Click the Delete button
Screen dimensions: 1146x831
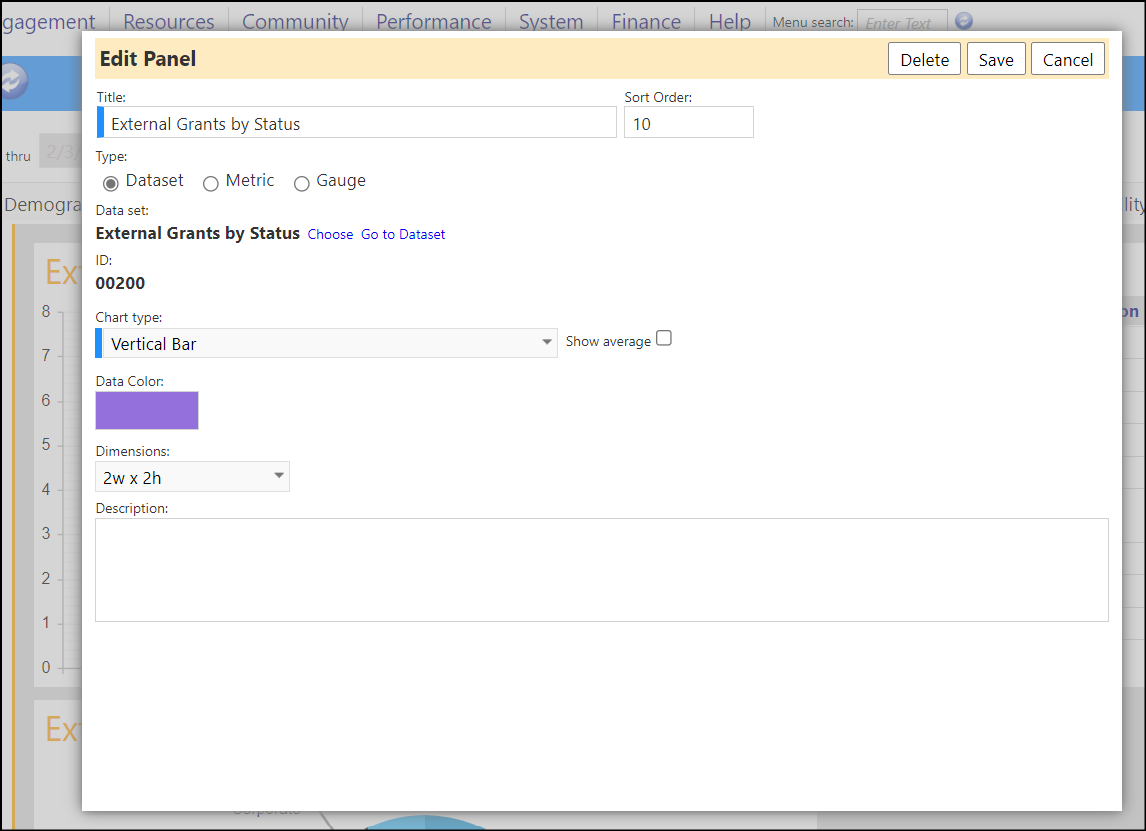click(x=924, y=59)
